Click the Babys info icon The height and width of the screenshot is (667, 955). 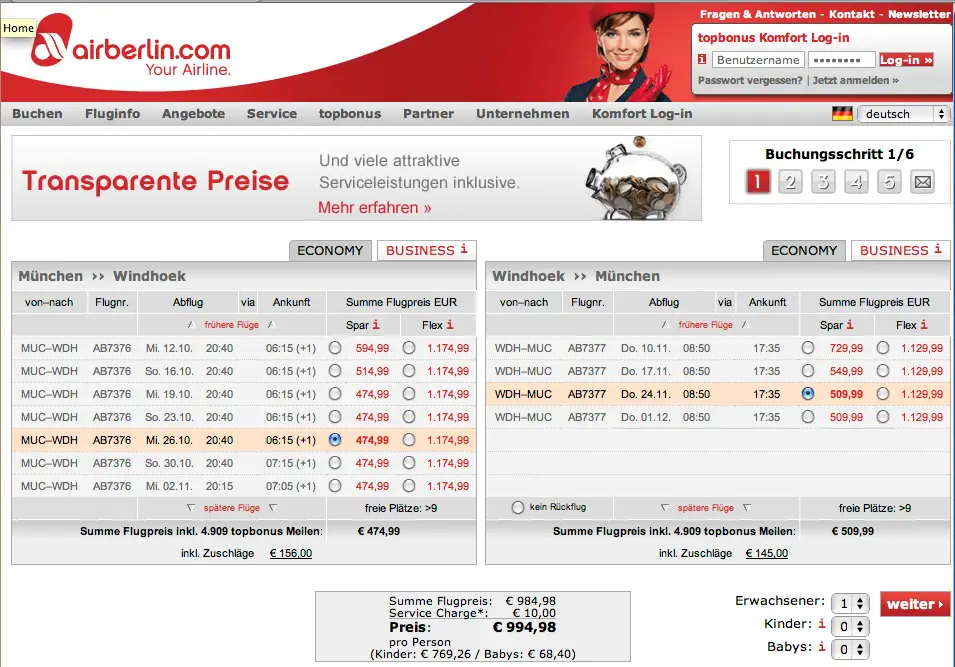822,646
